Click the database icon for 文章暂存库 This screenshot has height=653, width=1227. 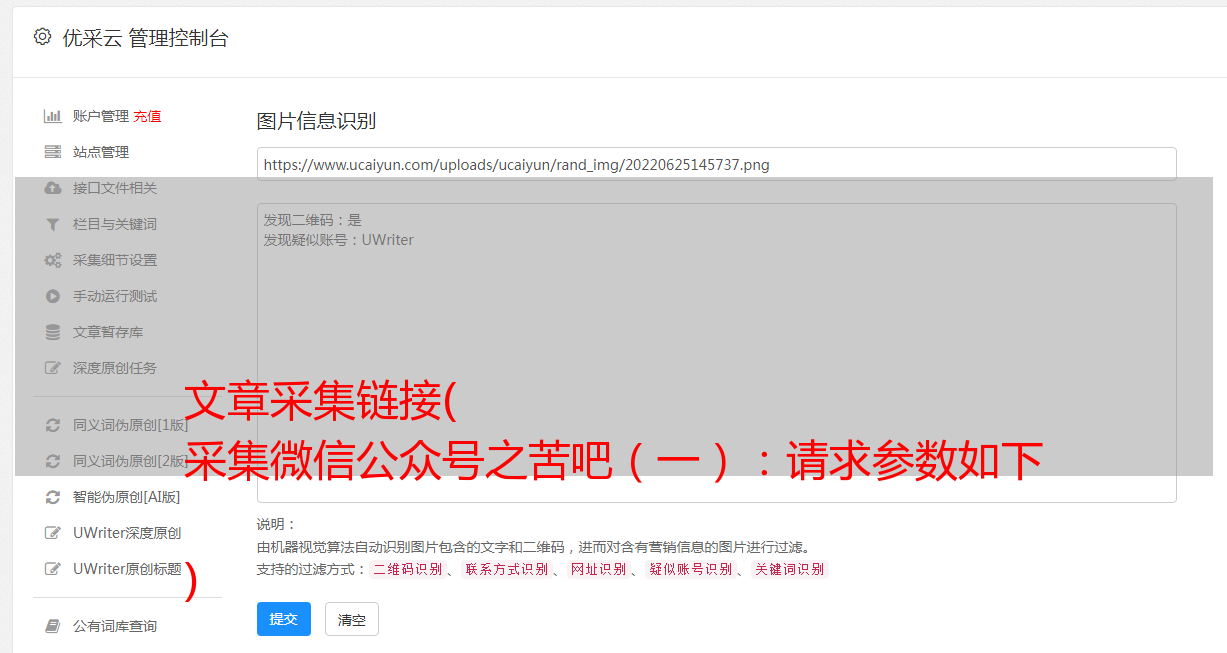(53, 332)
